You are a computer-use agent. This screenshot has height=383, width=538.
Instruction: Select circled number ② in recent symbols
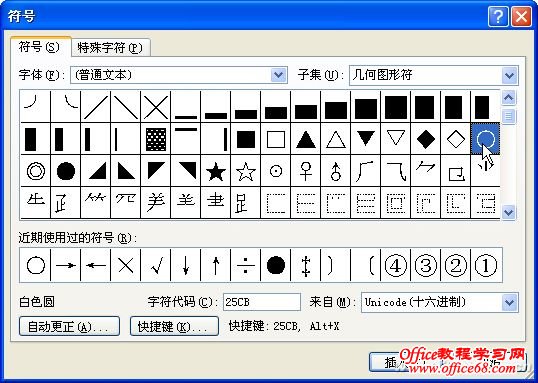[456, 265]
